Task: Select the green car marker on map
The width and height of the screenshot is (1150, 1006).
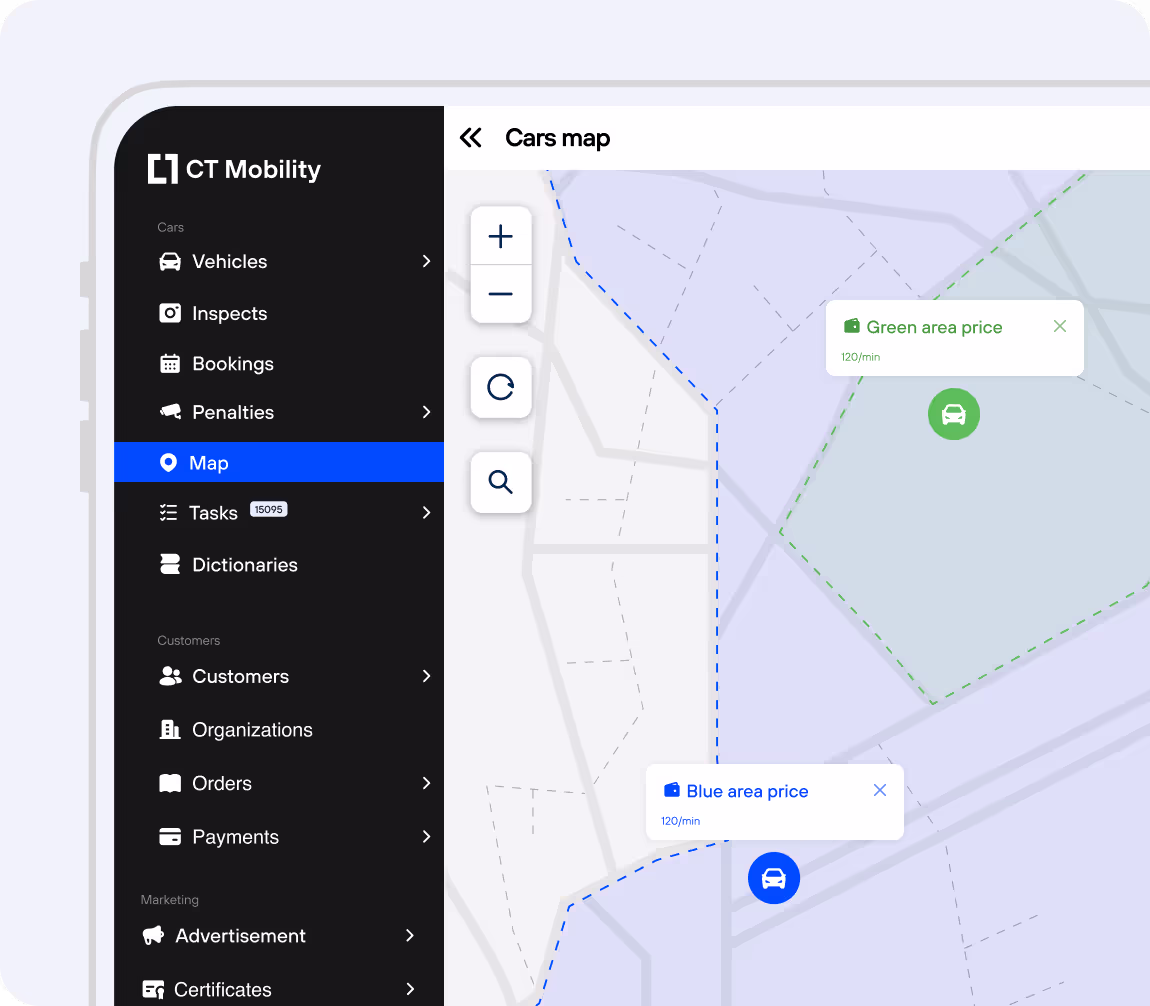Action: [953, 414]
